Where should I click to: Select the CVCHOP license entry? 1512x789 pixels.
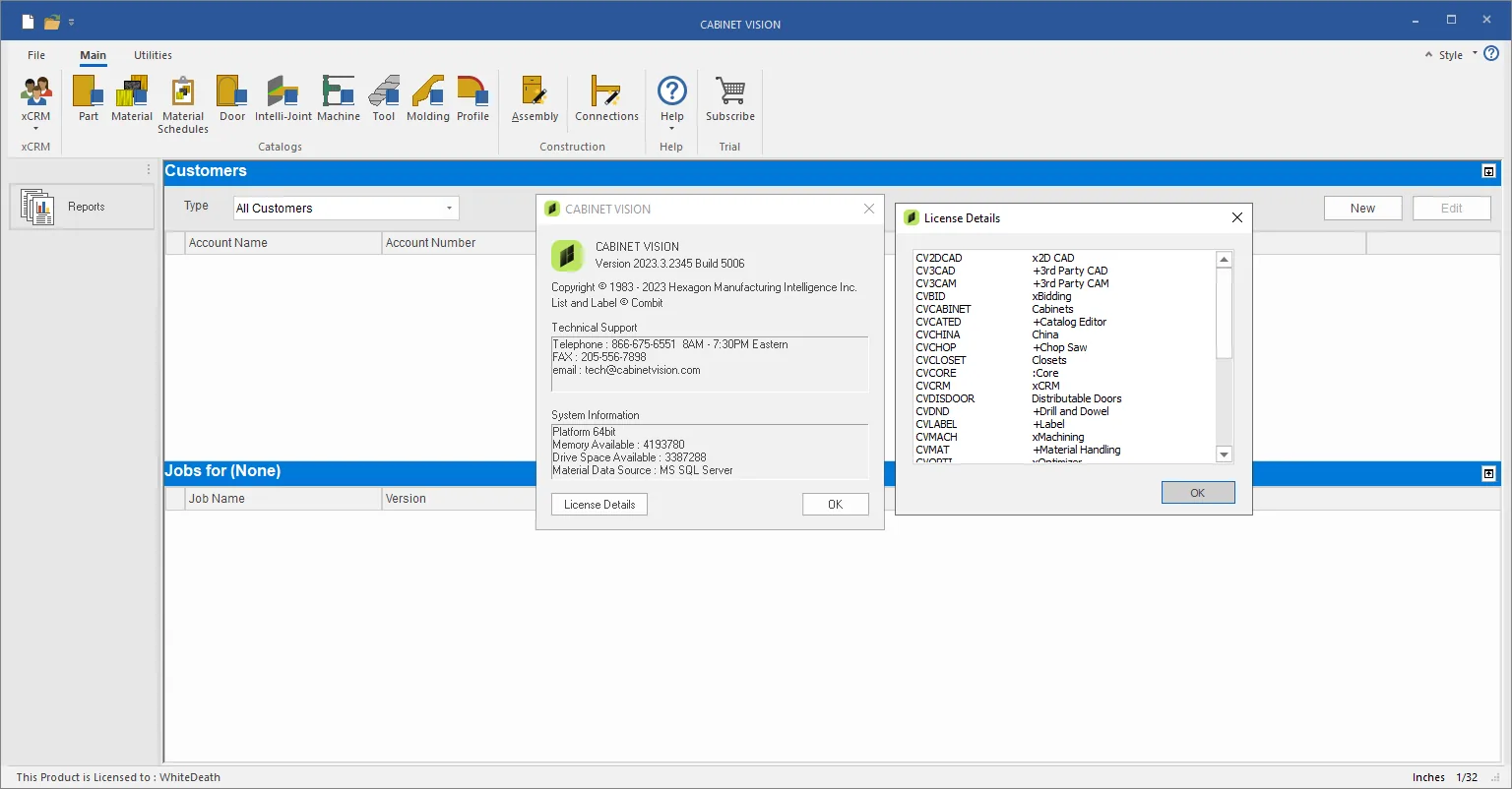pyautogui.click(x=1065, y=347)
